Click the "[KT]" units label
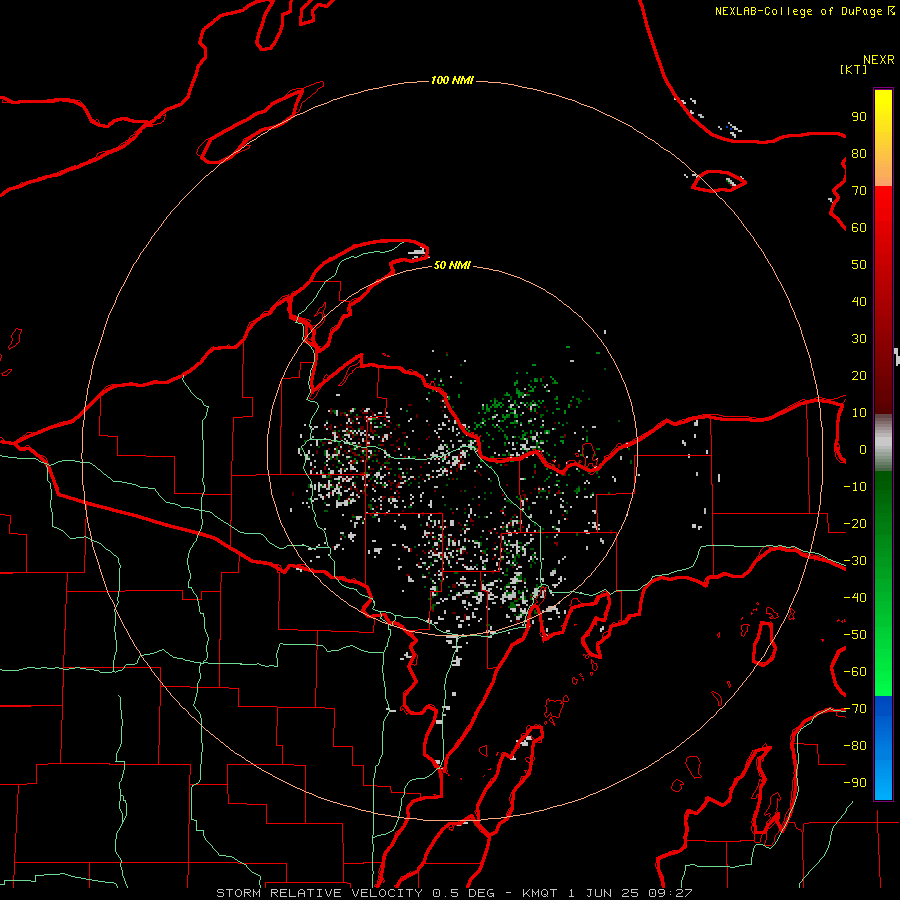The image size is (900, 900). click(x=853, y=69)
